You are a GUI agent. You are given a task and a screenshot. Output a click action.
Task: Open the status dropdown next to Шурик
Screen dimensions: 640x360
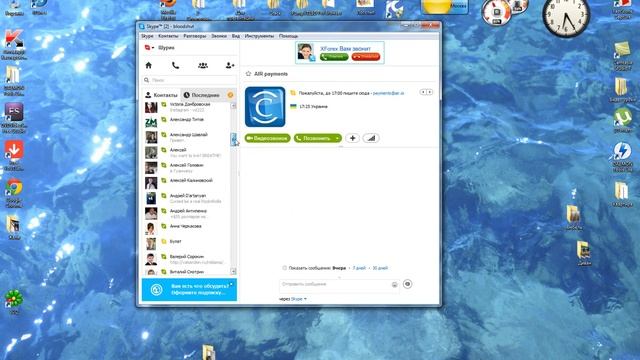[x=149, y=48]
